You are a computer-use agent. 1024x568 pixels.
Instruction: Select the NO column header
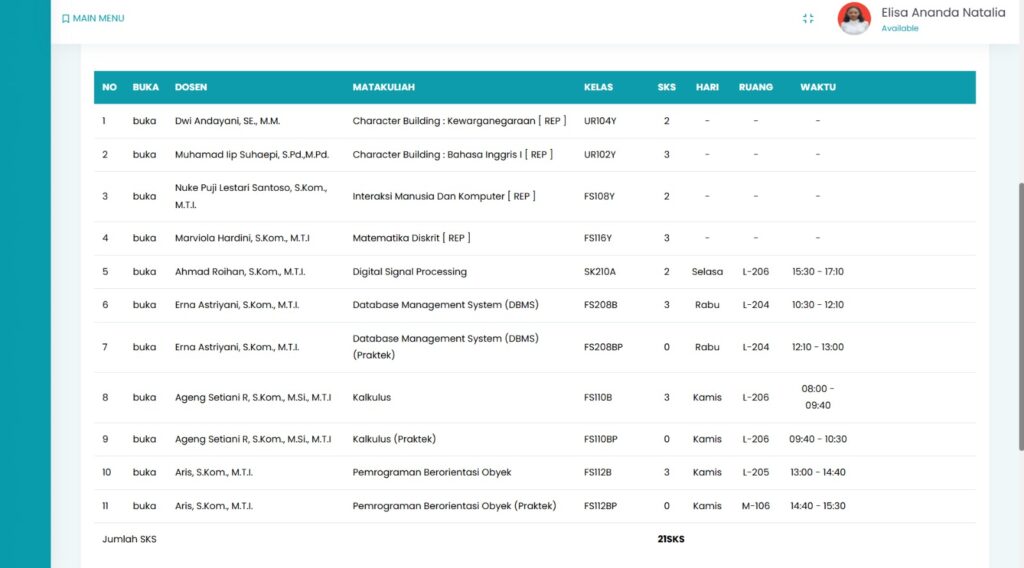pos(109,87)
